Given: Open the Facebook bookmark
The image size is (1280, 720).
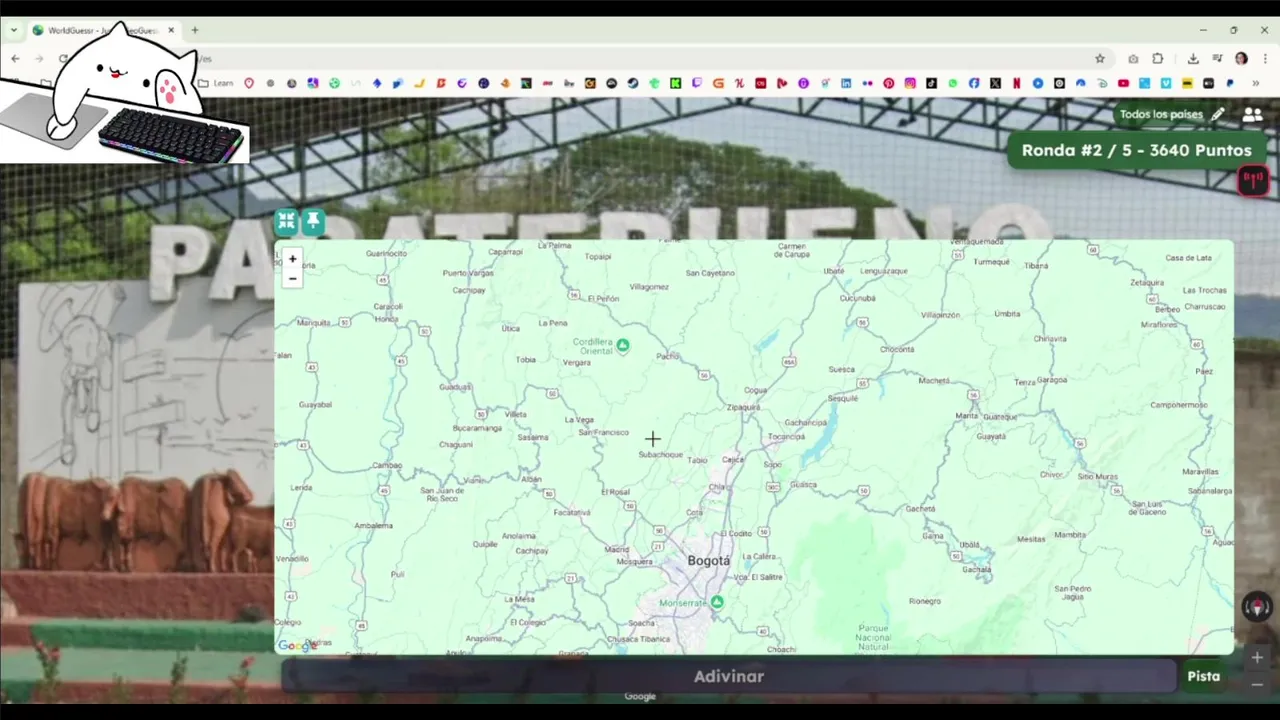Looking at the screenshot, I should coord(974,83).
